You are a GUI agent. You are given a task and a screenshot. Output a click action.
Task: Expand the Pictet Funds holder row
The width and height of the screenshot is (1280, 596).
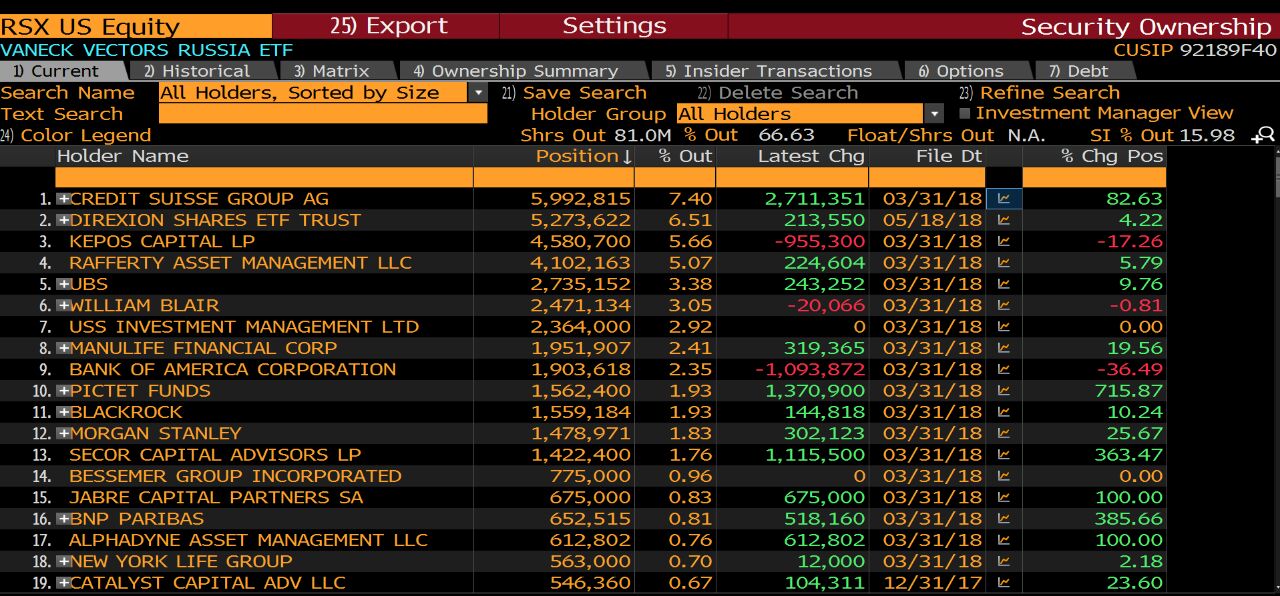(x=63, y=391)
